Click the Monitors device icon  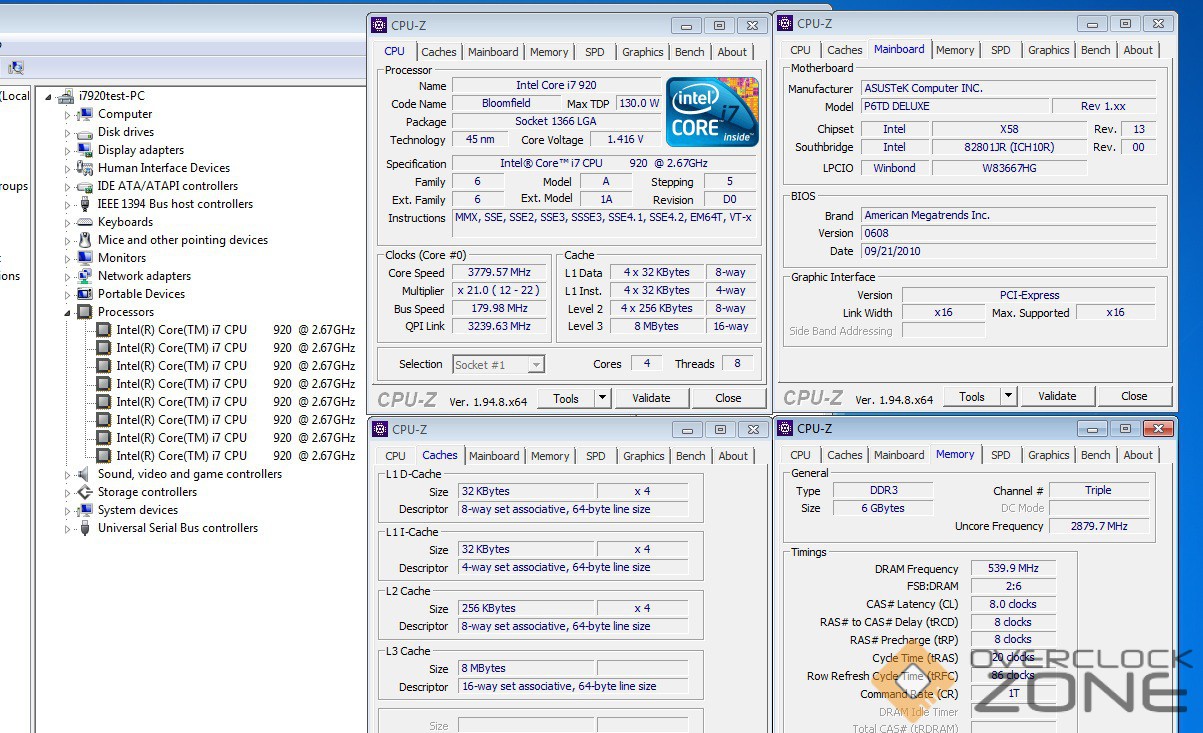85,258
